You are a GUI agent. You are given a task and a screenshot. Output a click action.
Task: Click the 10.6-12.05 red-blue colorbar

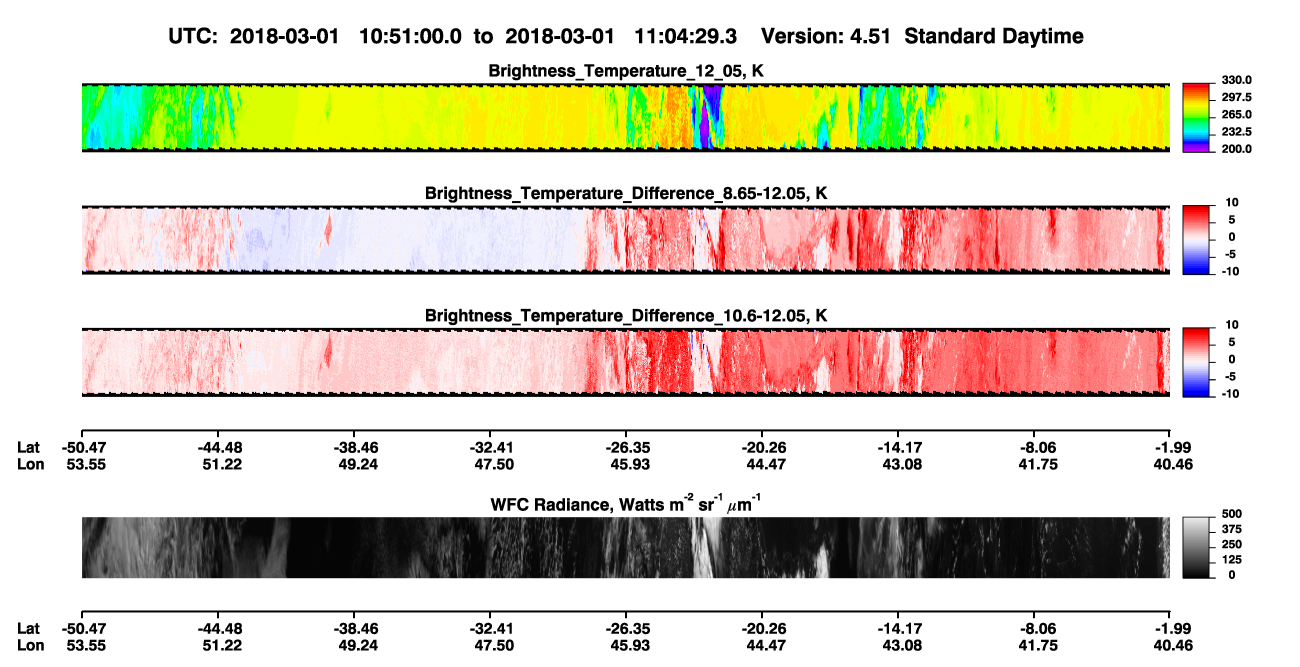tap(1196, 362)
